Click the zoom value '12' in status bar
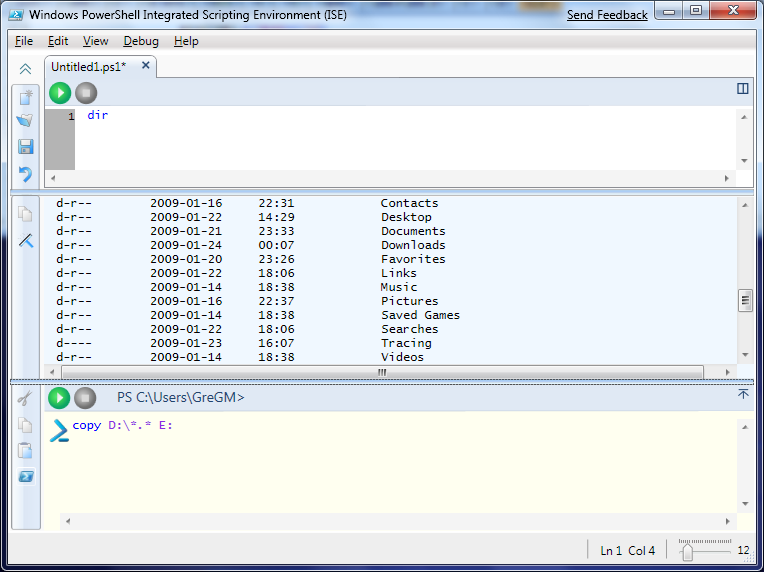 coord(743,551)
